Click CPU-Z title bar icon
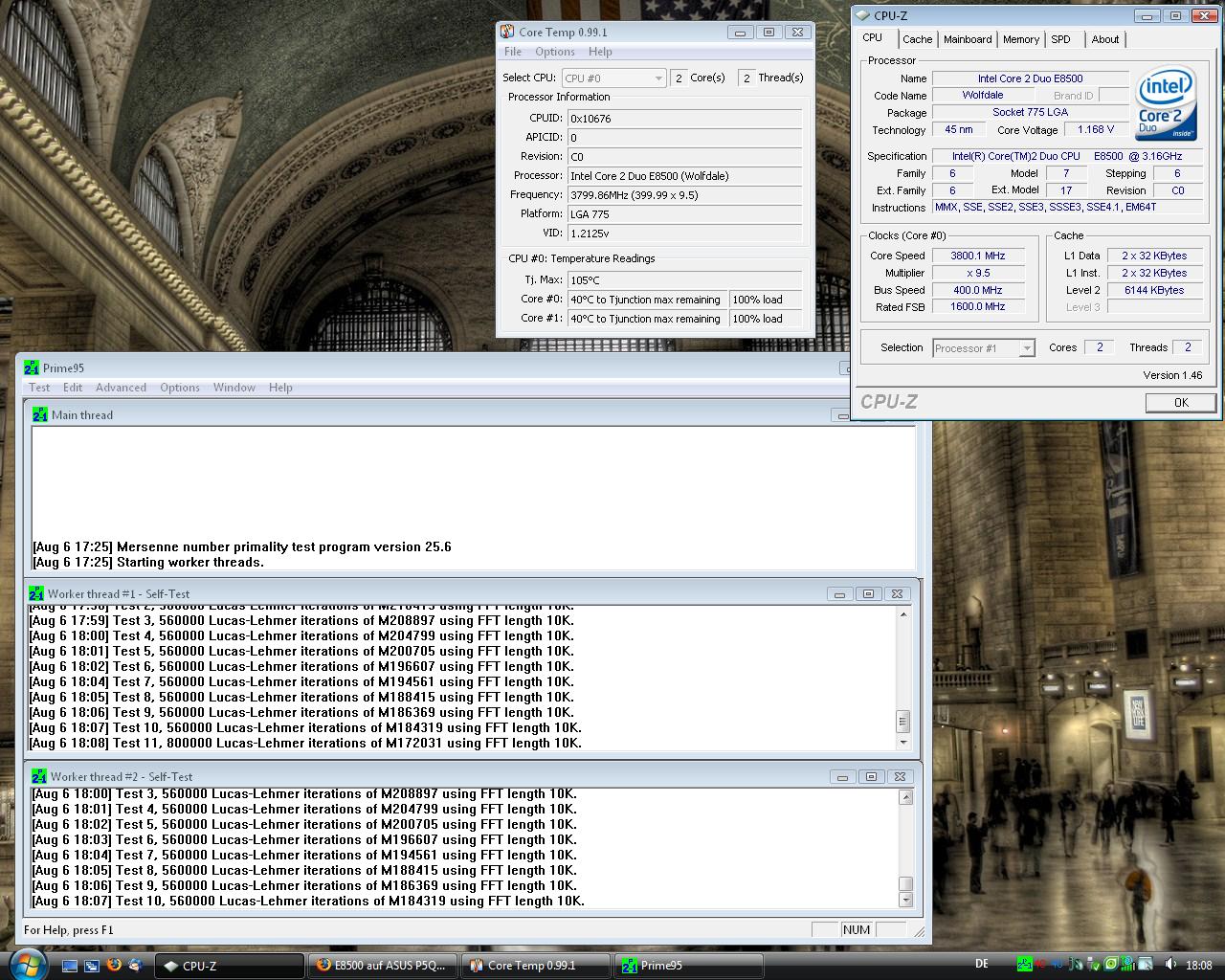Viewport: 1225px width, 980px height. [862, 15]
